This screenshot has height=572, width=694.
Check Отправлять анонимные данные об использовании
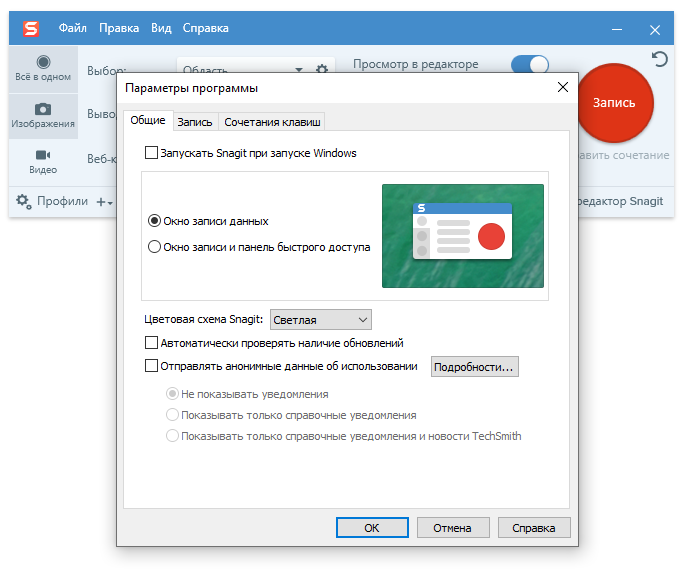(151, 366)
